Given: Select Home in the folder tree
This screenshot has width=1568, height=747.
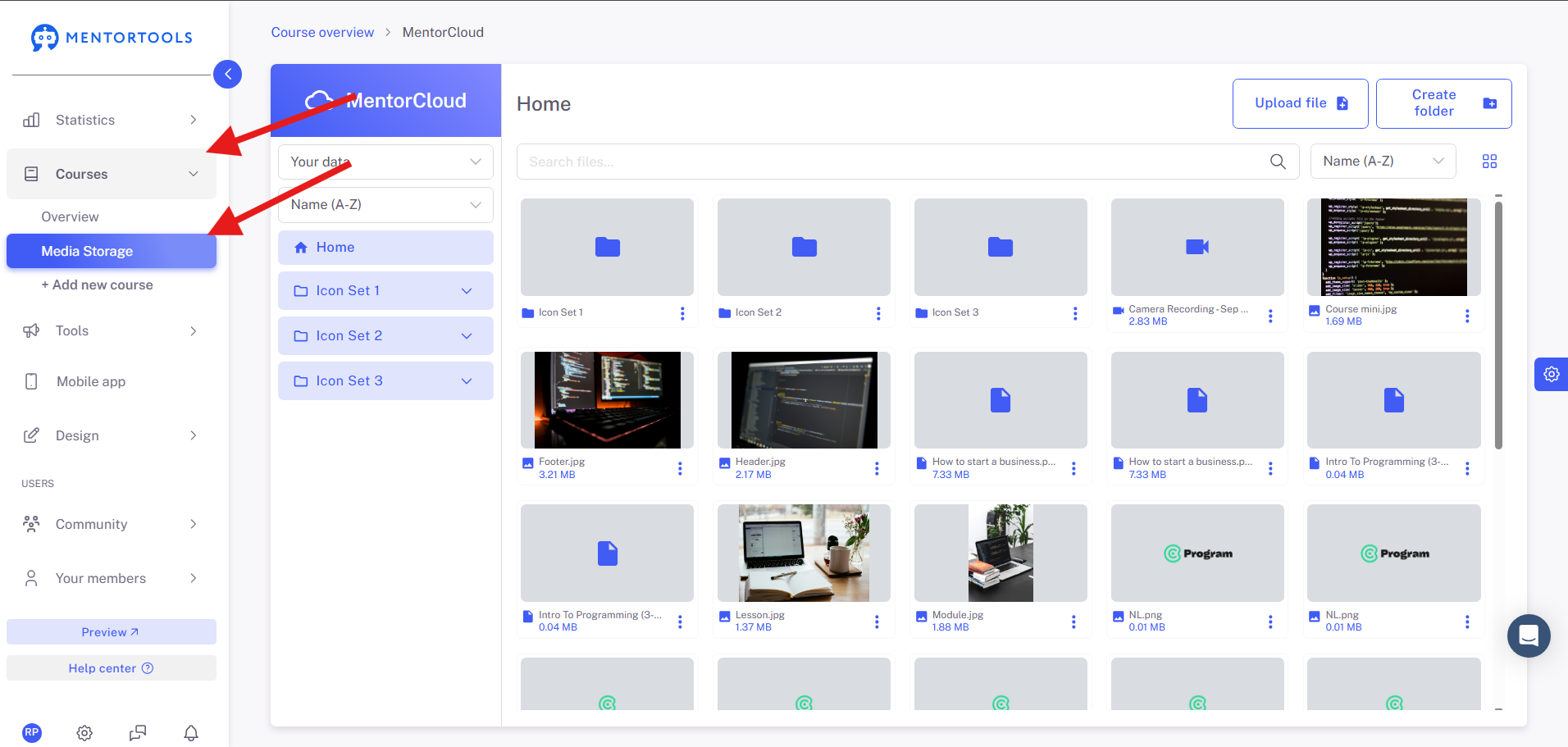Looking at the screenshot, I should (x=385, y=247).
